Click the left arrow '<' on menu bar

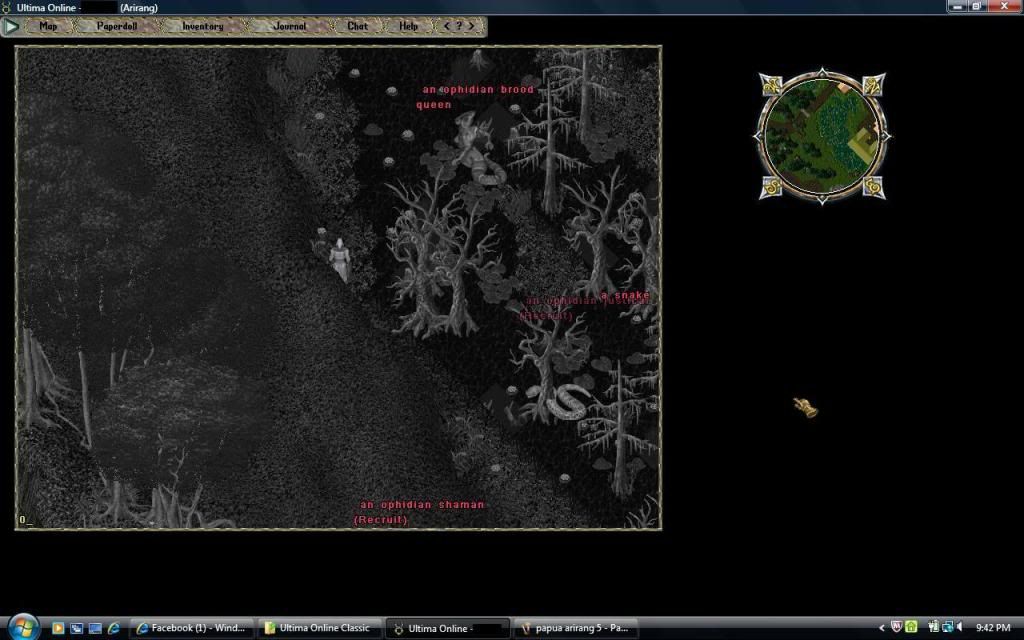447,25
